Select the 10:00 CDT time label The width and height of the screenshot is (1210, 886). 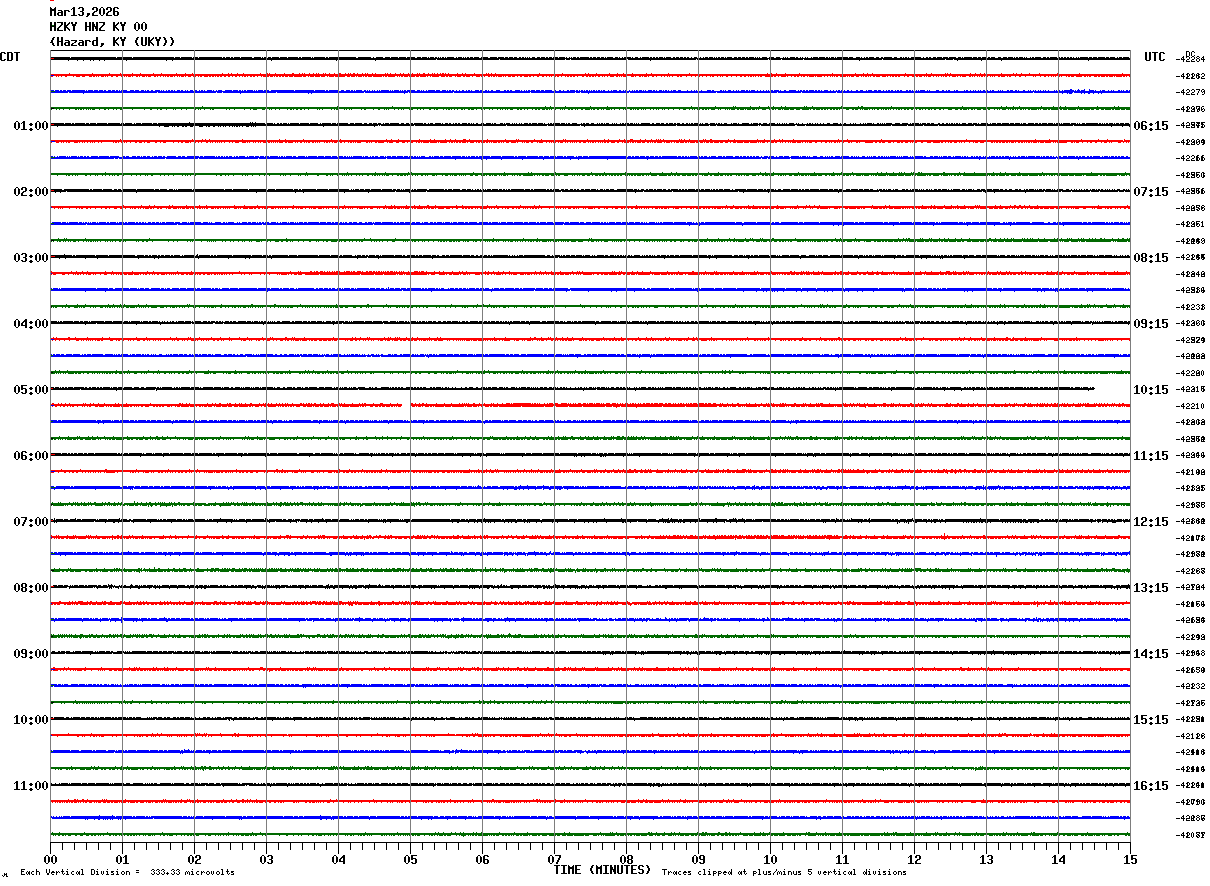31,720
